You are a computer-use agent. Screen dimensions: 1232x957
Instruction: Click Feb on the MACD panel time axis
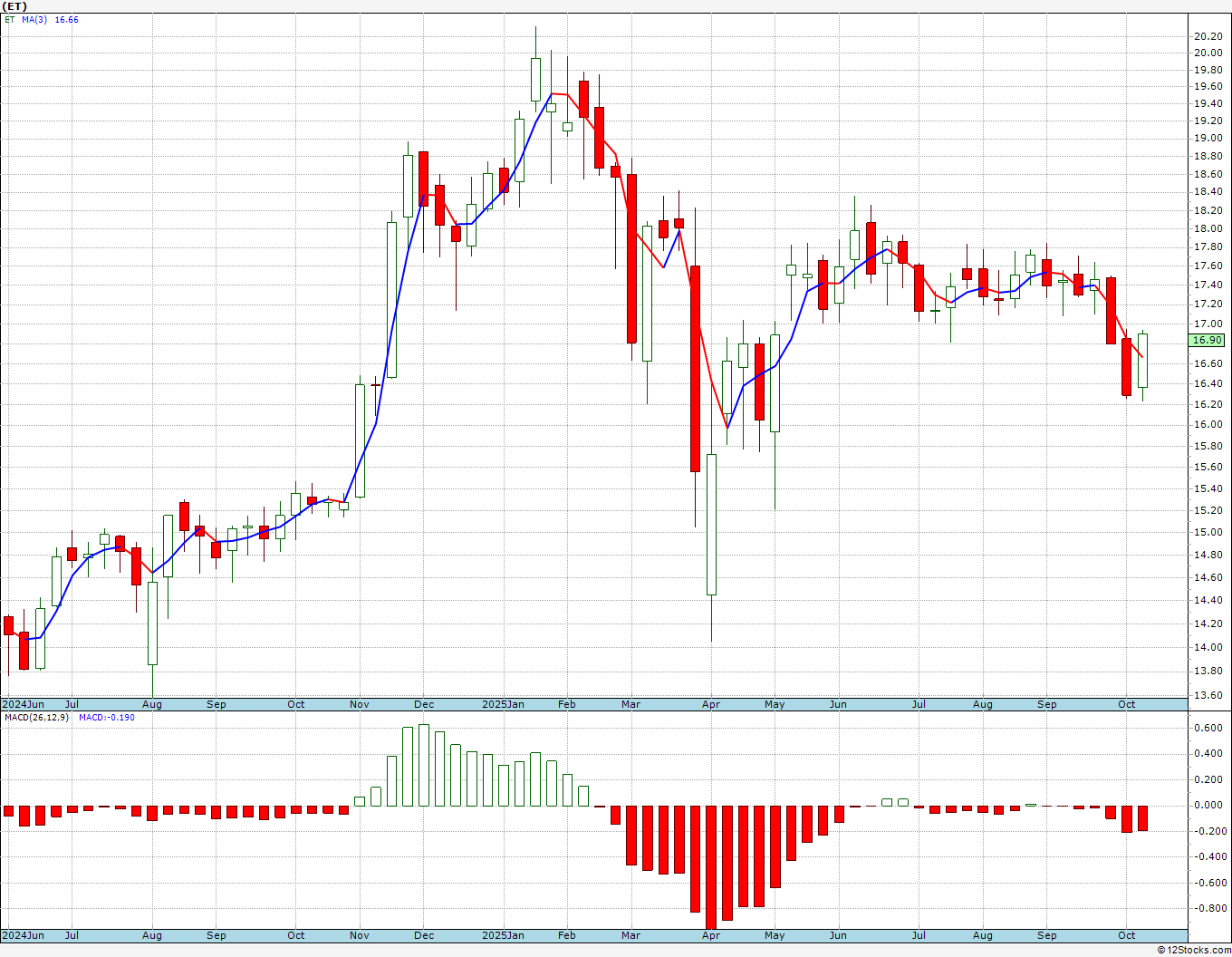click(566, 935)
